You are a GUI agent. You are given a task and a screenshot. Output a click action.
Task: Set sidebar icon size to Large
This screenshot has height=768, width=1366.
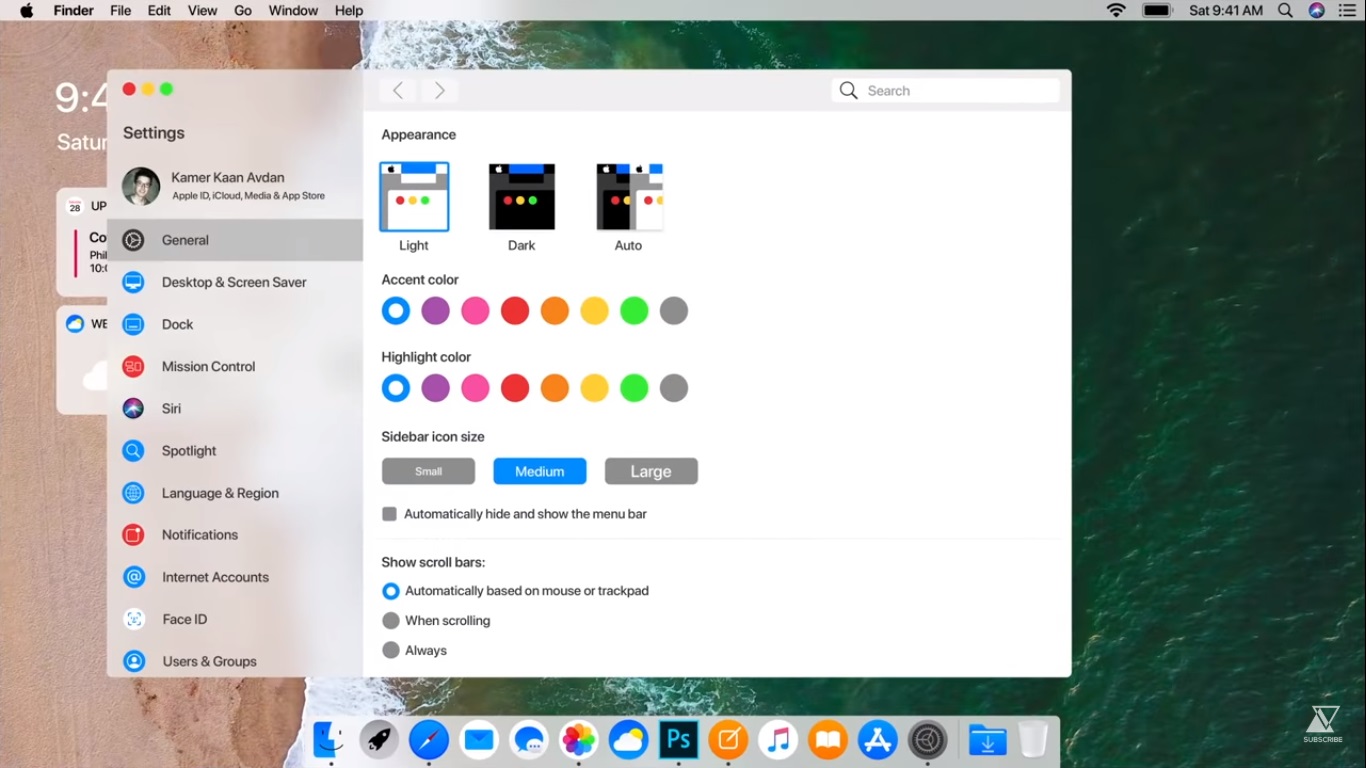click(x=651, y=471)
